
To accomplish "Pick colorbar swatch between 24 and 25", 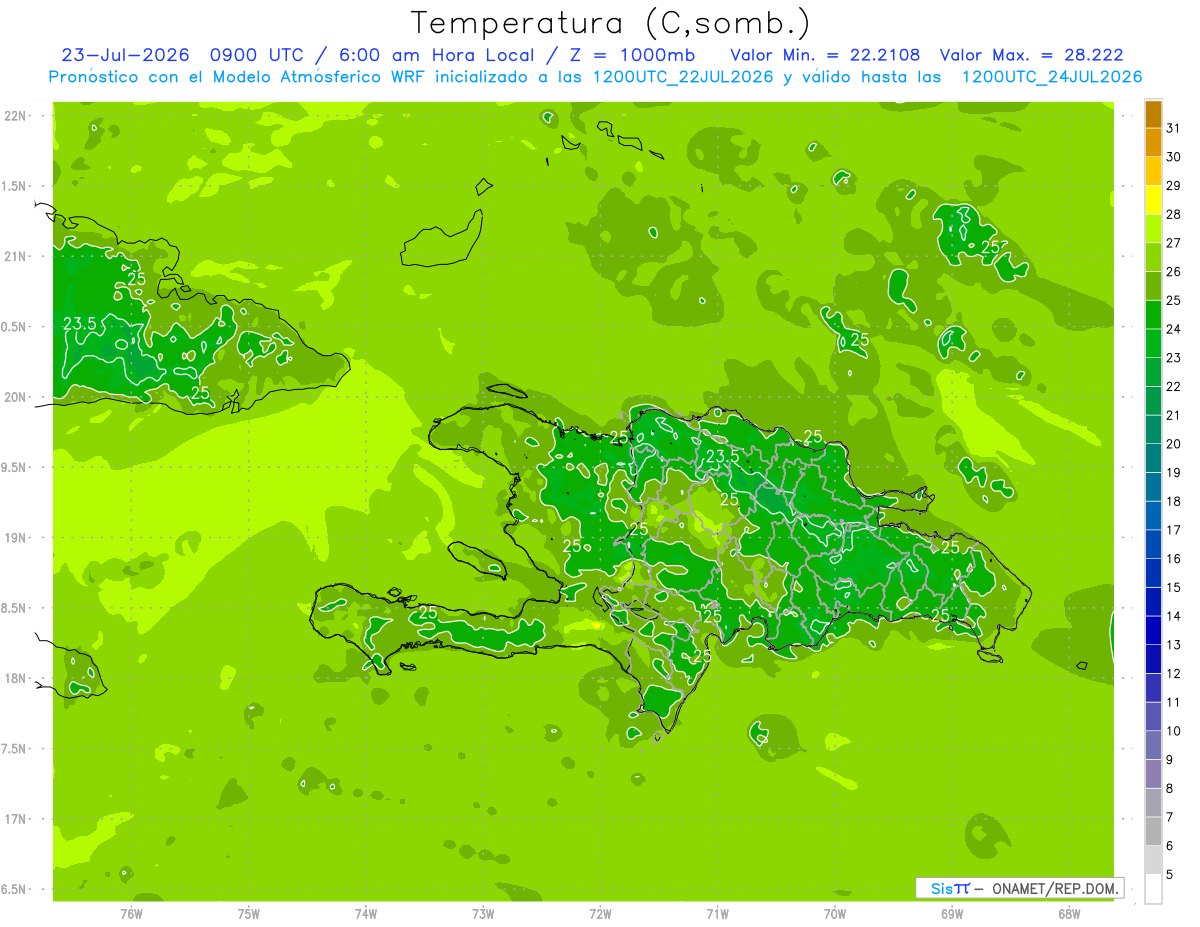I will click(x=1153, y=315).
